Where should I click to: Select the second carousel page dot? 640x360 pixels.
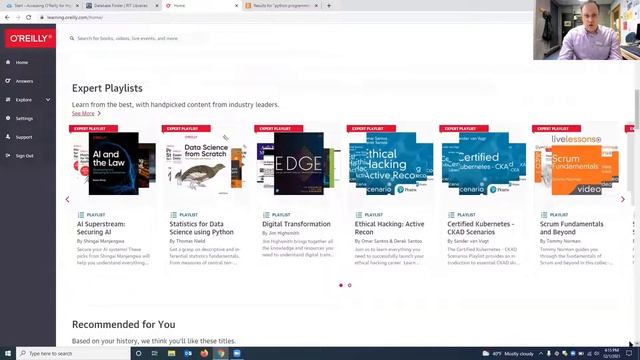(349, 285)
